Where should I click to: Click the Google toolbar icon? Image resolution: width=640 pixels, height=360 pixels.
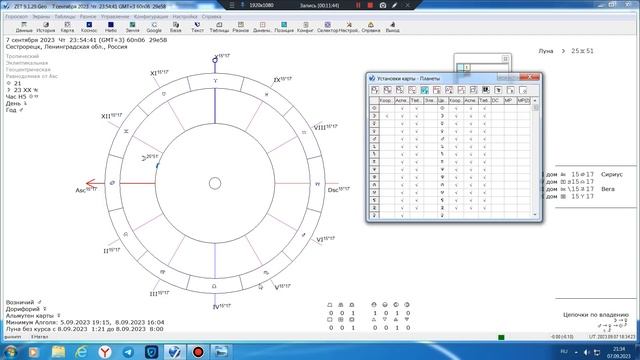[154, 27]
